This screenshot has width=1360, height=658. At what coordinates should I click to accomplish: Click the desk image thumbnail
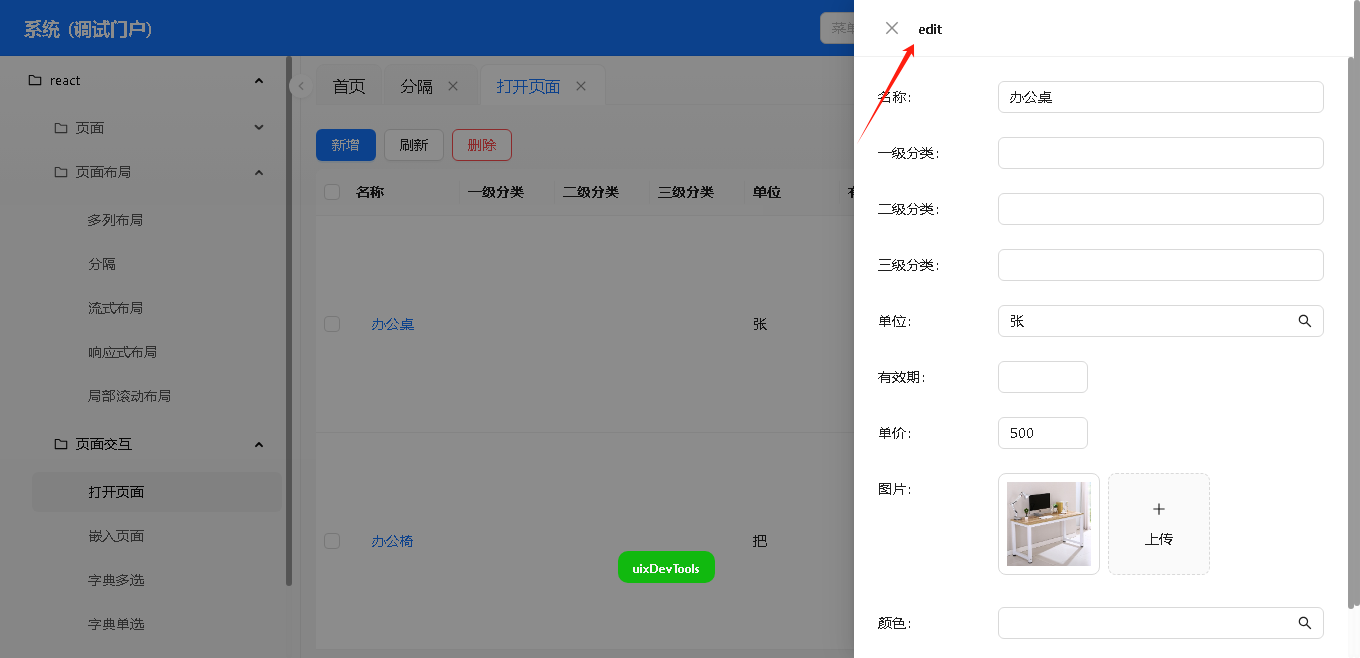coord(1049,524)
